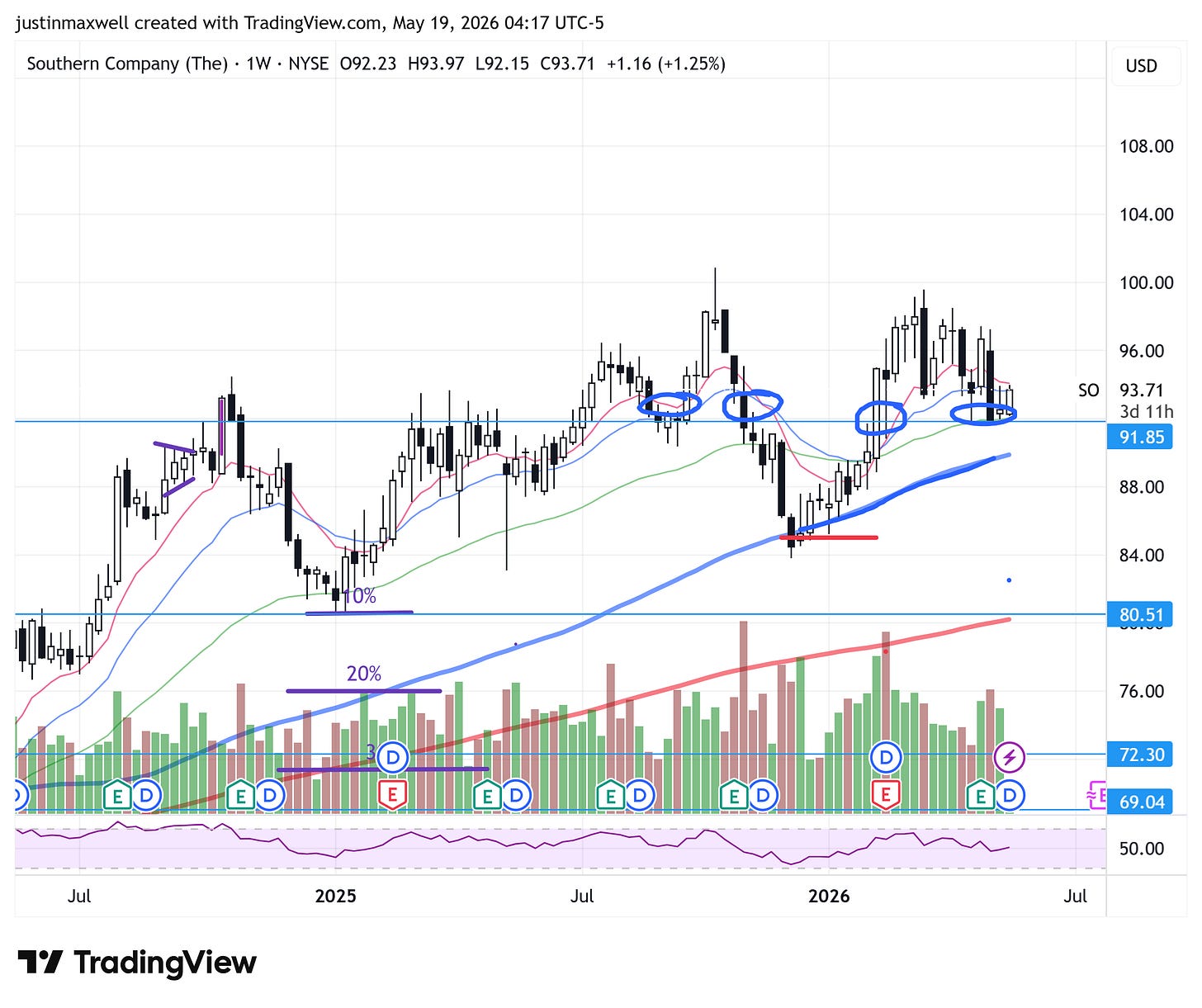Click the 108.00 price axis value
Screen dimensions: 1202x1008
[1146, 147]
